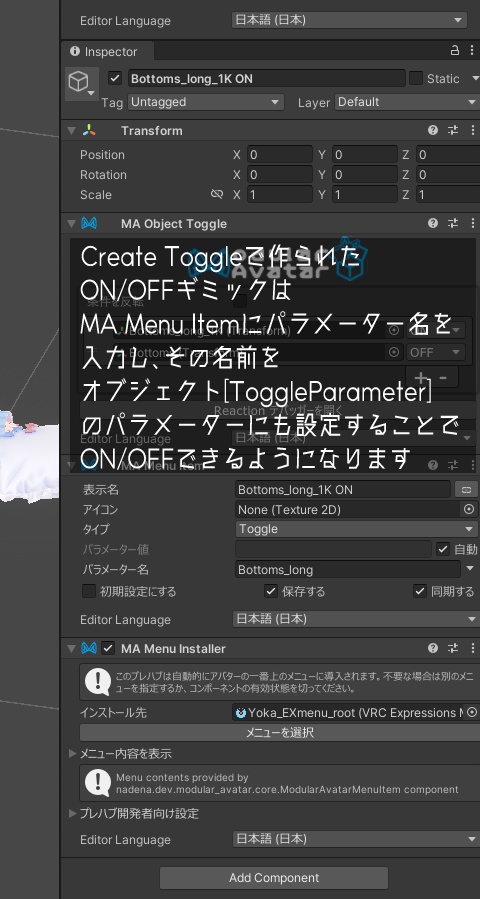Open Transform preset settings icon
The image size is (480, 899).
tap(453, 131)
